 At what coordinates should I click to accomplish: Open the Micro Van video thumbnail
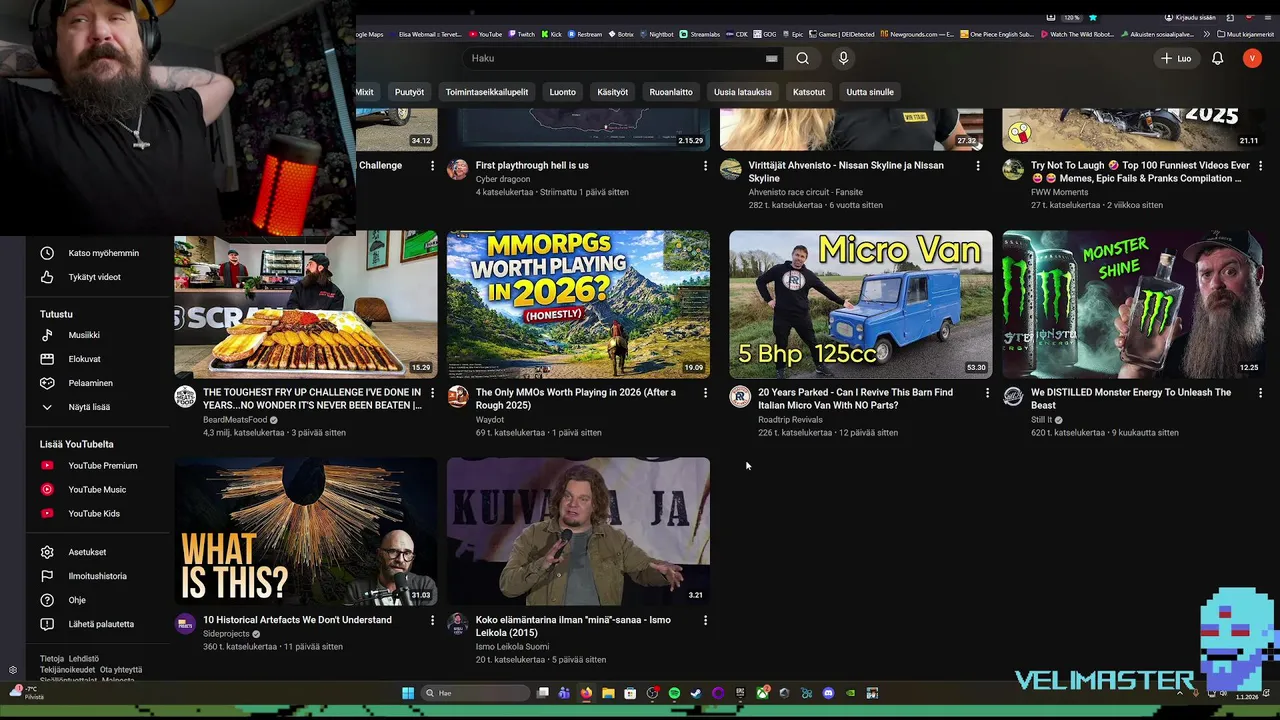[860, 304]
